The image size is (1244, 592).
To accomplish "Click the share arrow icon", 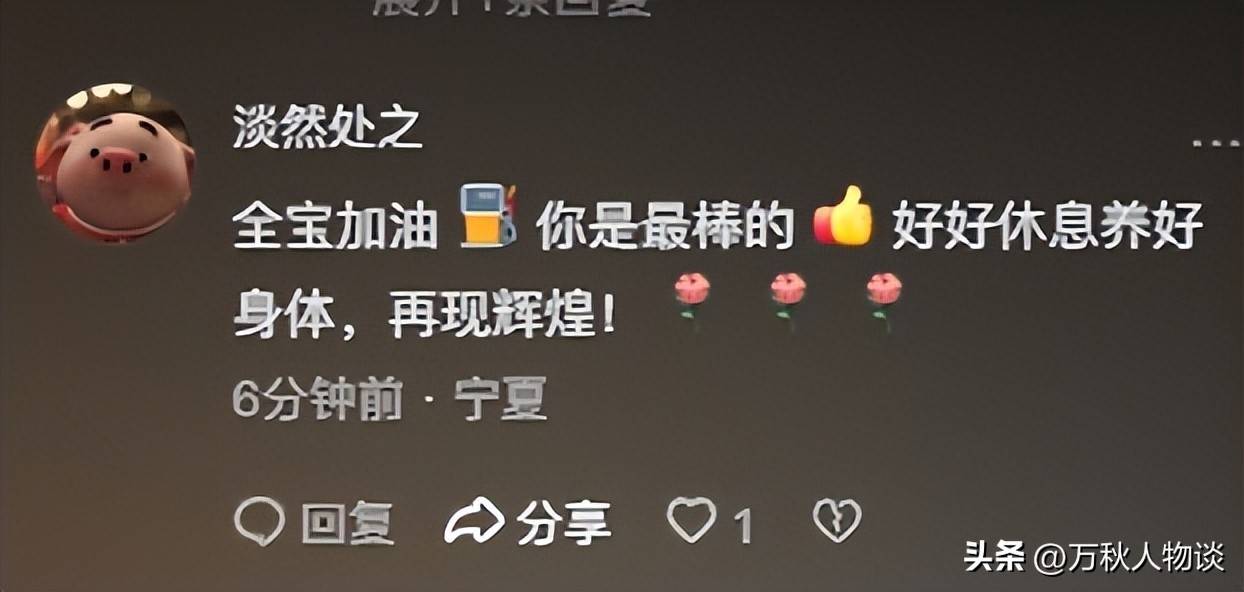I will coord(474,522).
